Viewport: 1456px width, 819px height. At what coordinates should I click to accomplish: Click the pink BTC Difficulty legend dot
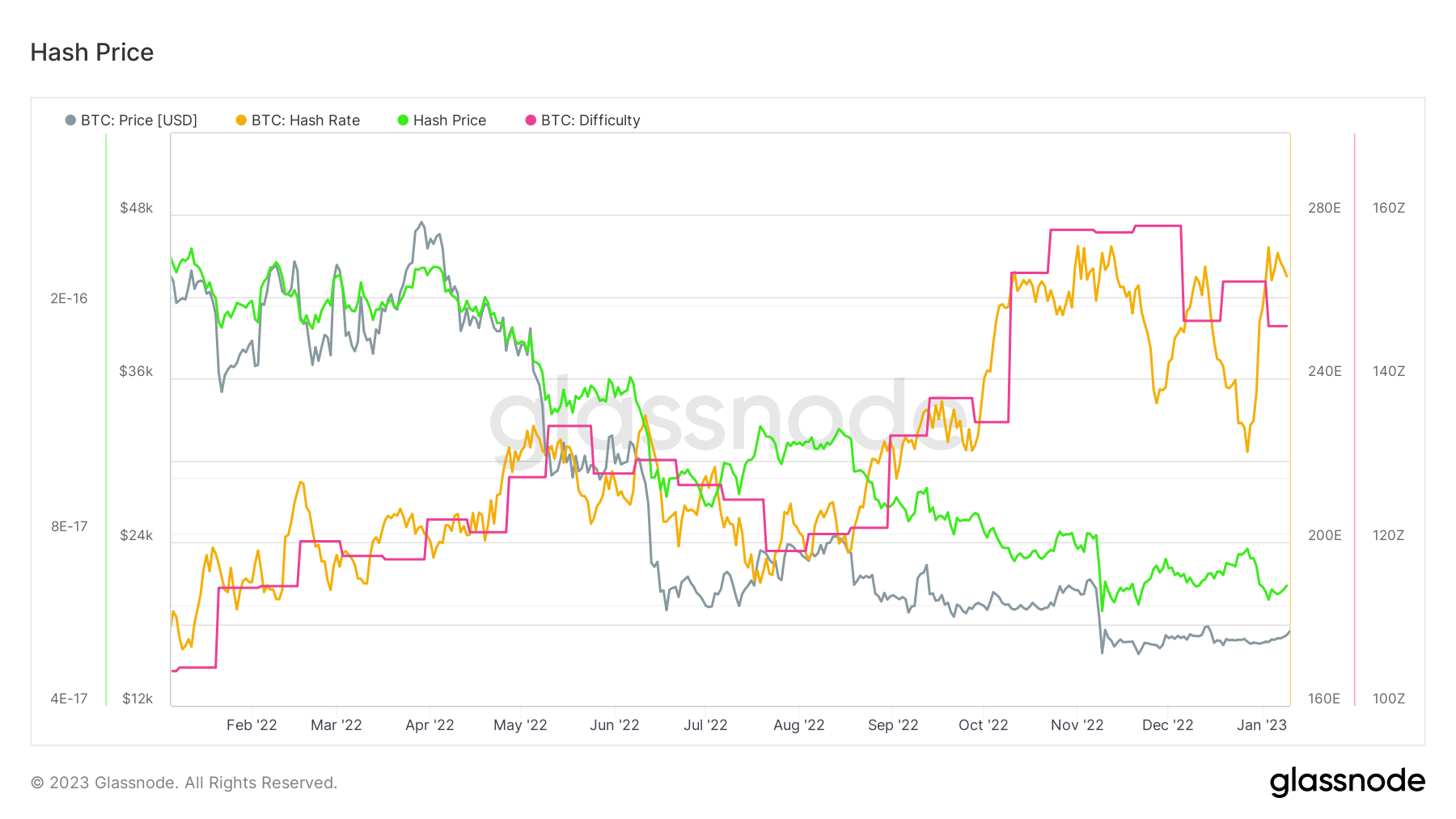(531, 120)
